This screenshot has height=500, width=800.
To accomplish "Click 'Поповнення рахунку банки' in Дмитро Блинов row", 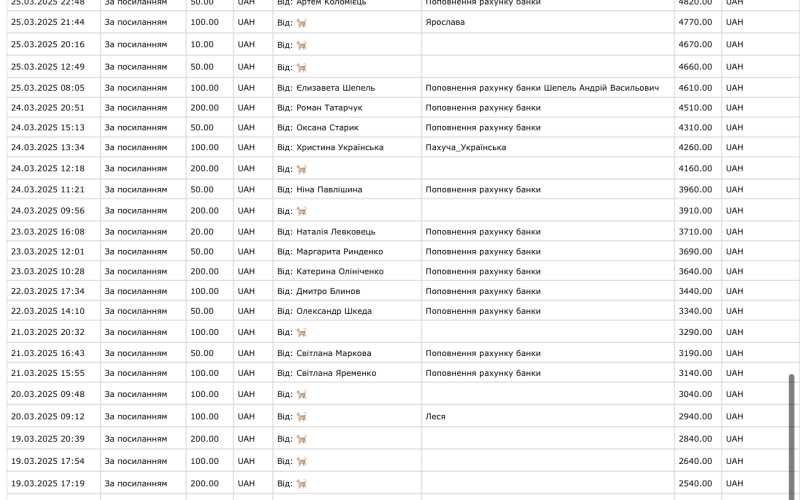I will pyautogui.click(x=483, y=291).
